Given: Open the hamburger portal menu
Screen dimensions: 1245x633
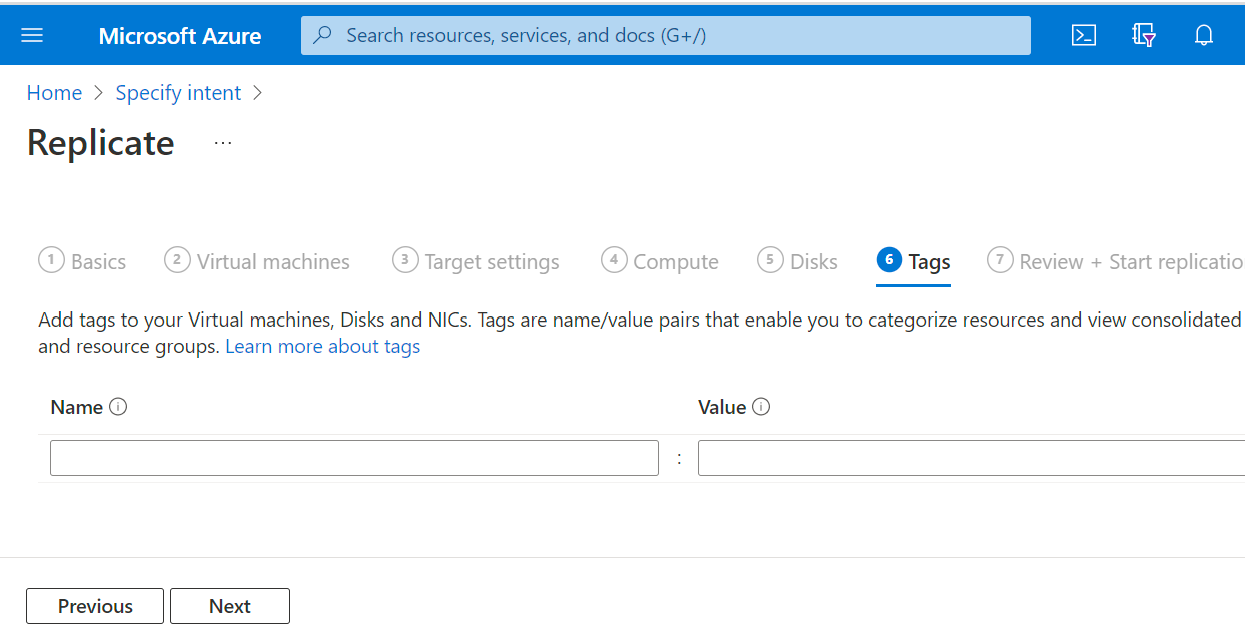Looking at the screenshot, I should (x=32, y=35).
